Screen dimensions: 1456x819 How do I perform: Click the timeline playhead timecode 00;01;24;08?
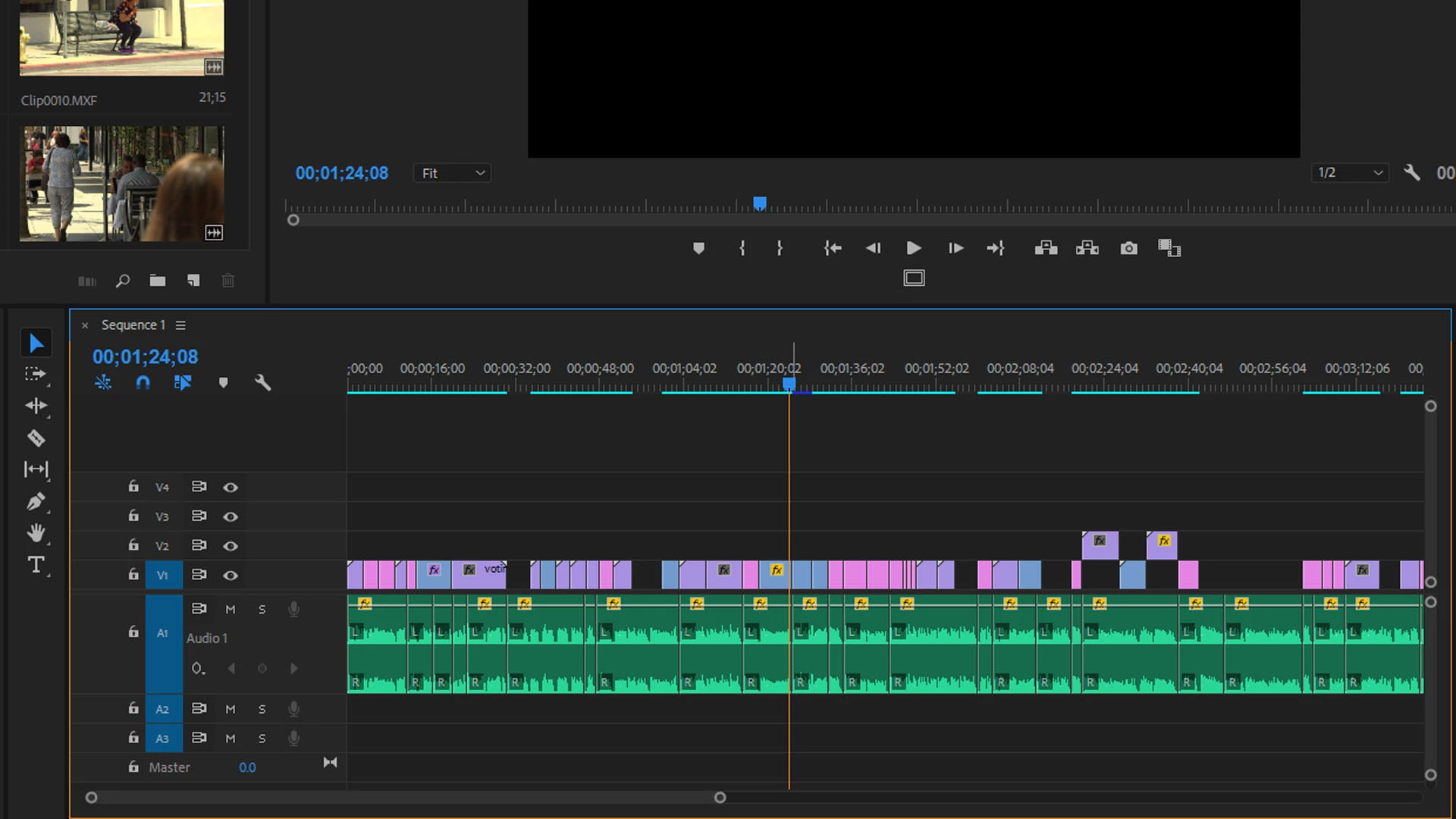145,357
